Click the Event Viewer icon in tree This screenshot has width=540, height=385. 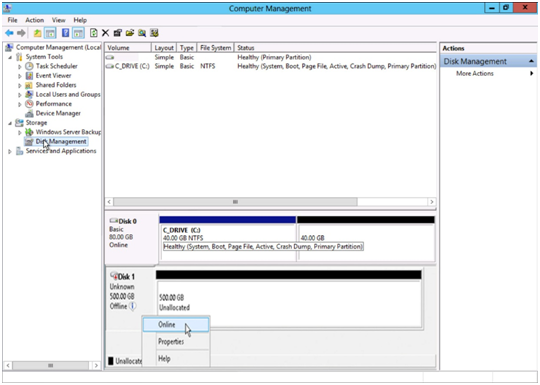tap(30, 75)
